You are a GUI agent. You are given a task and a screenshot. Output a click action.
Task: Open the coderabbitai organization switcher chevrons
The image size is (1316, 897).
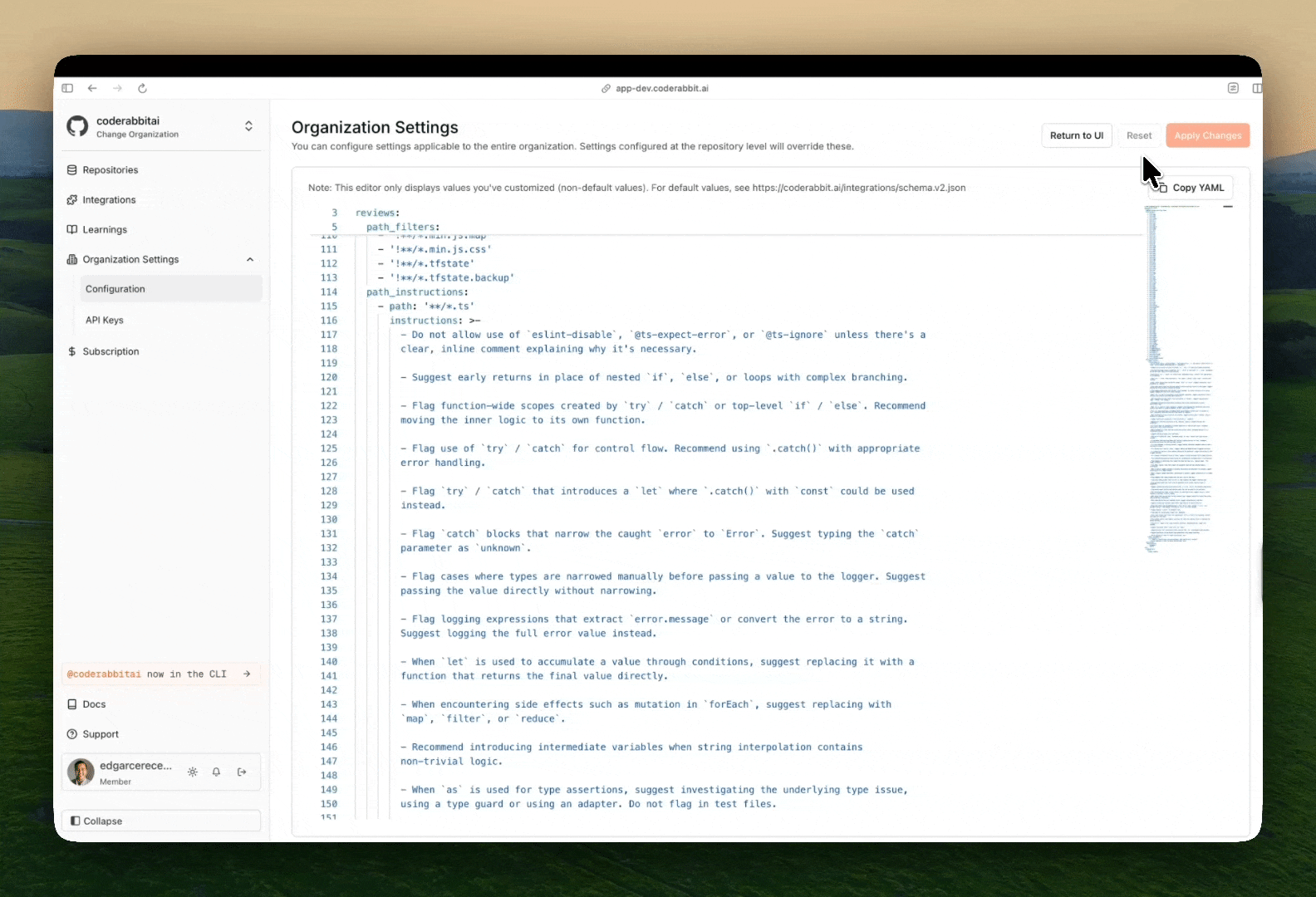coord(248,126)
